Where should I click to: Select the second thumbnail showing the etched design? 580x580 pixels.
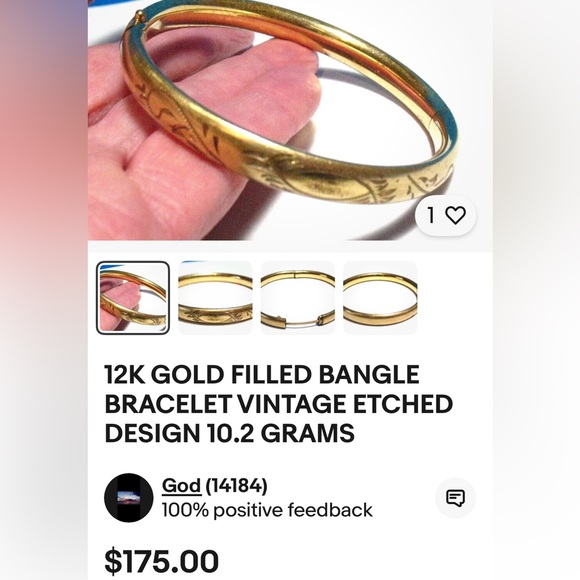pos(215,298)
